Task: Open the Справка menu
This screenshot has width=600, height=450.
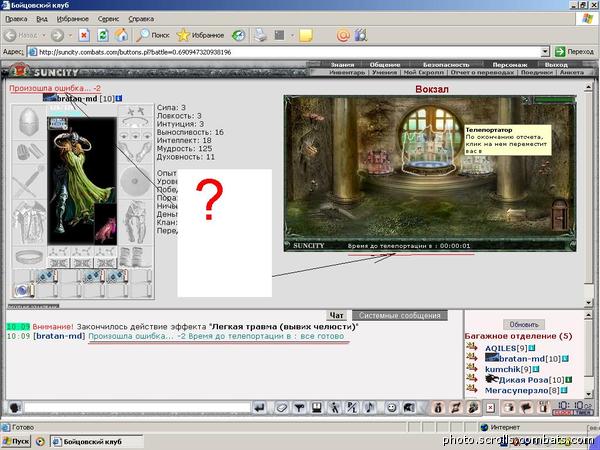Action: coord(141,19)
